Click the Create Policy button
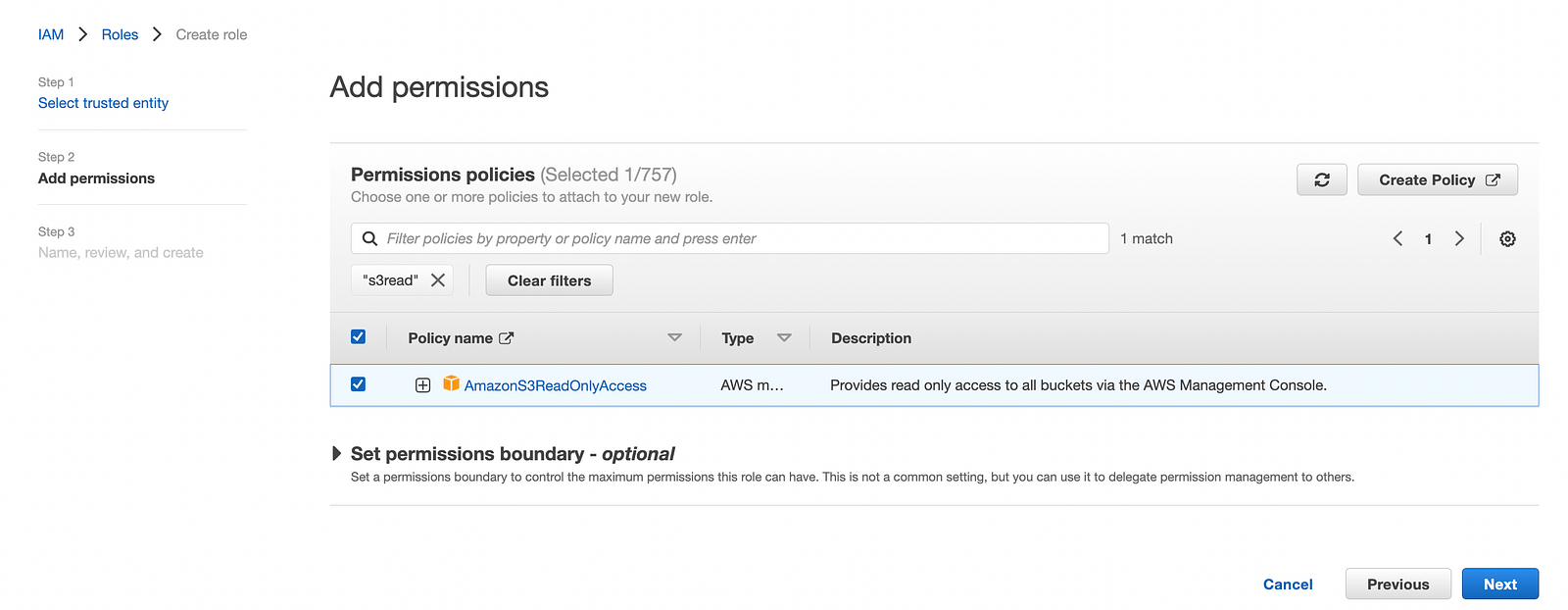1568x610 pixels. [1437, 179]
